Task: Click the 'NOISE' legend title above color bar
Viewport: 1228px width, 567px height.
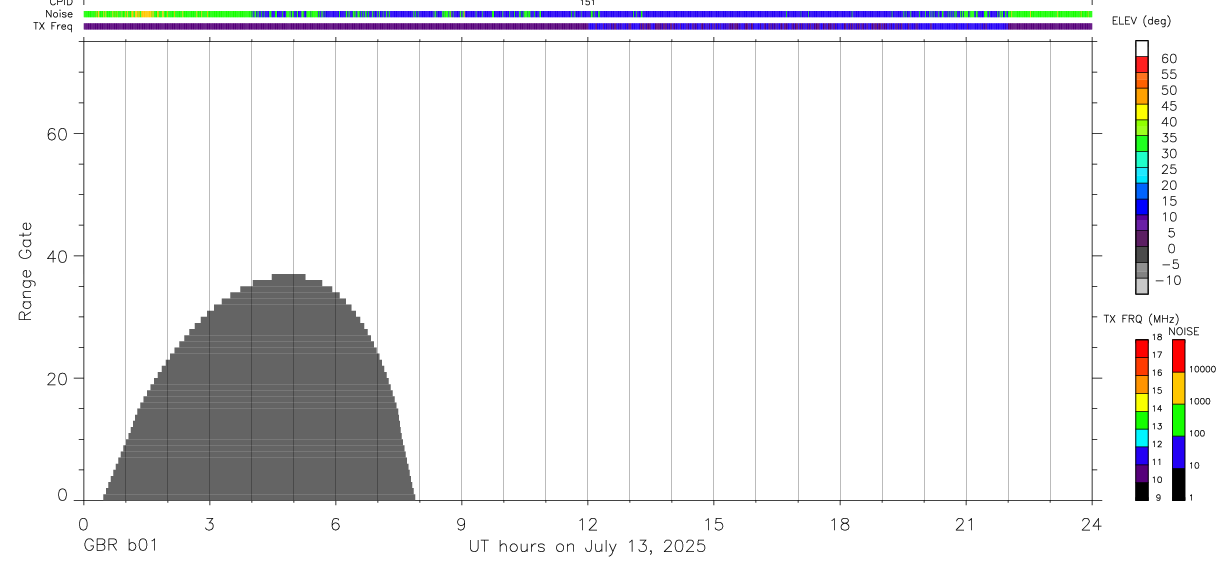Action: click(1184, 331)
